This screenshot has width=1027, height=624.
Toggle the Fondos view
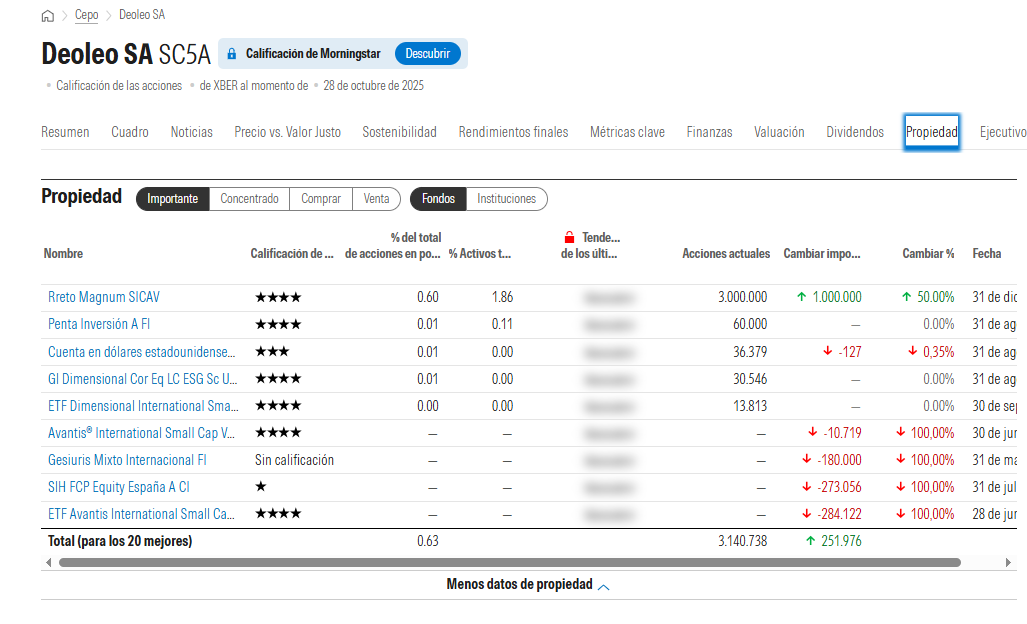438,199
